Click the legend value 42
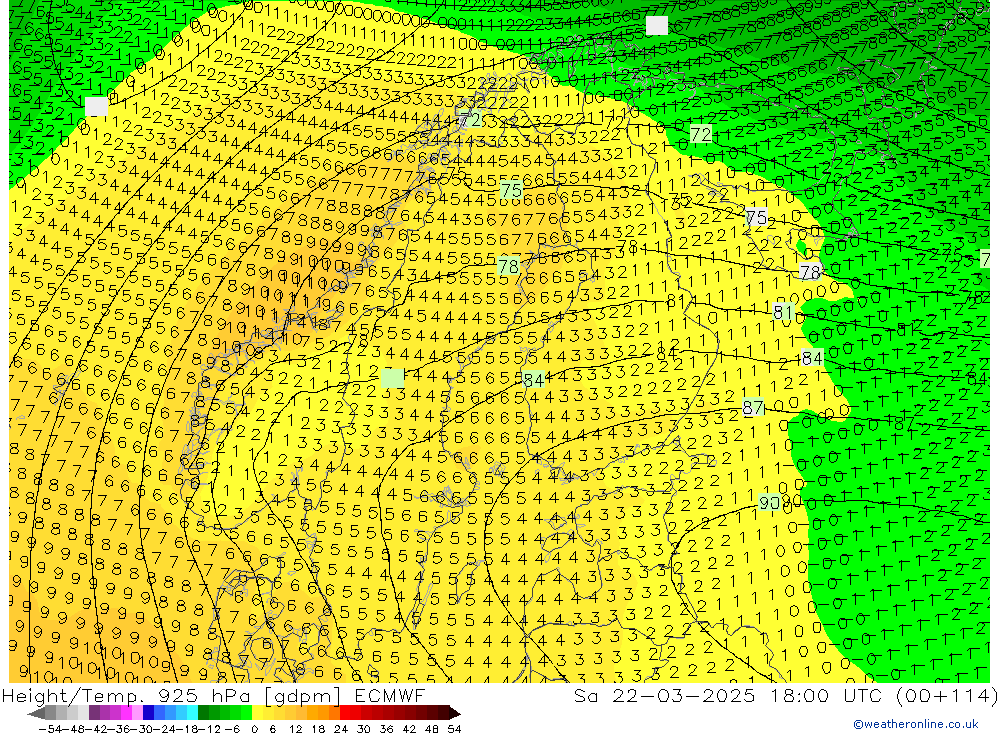1000x733 pixels. tap(409, 729)
